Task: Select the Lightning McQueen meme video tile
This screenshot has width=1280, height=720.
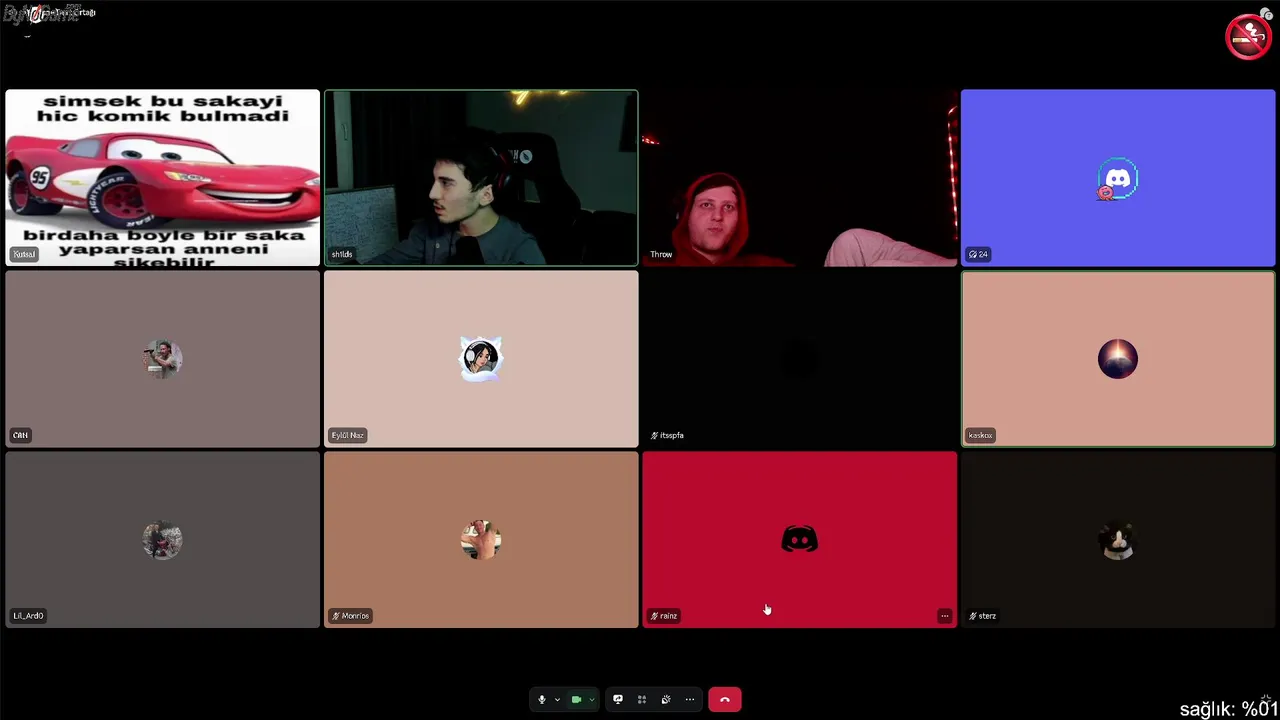Action: point(162,178)
